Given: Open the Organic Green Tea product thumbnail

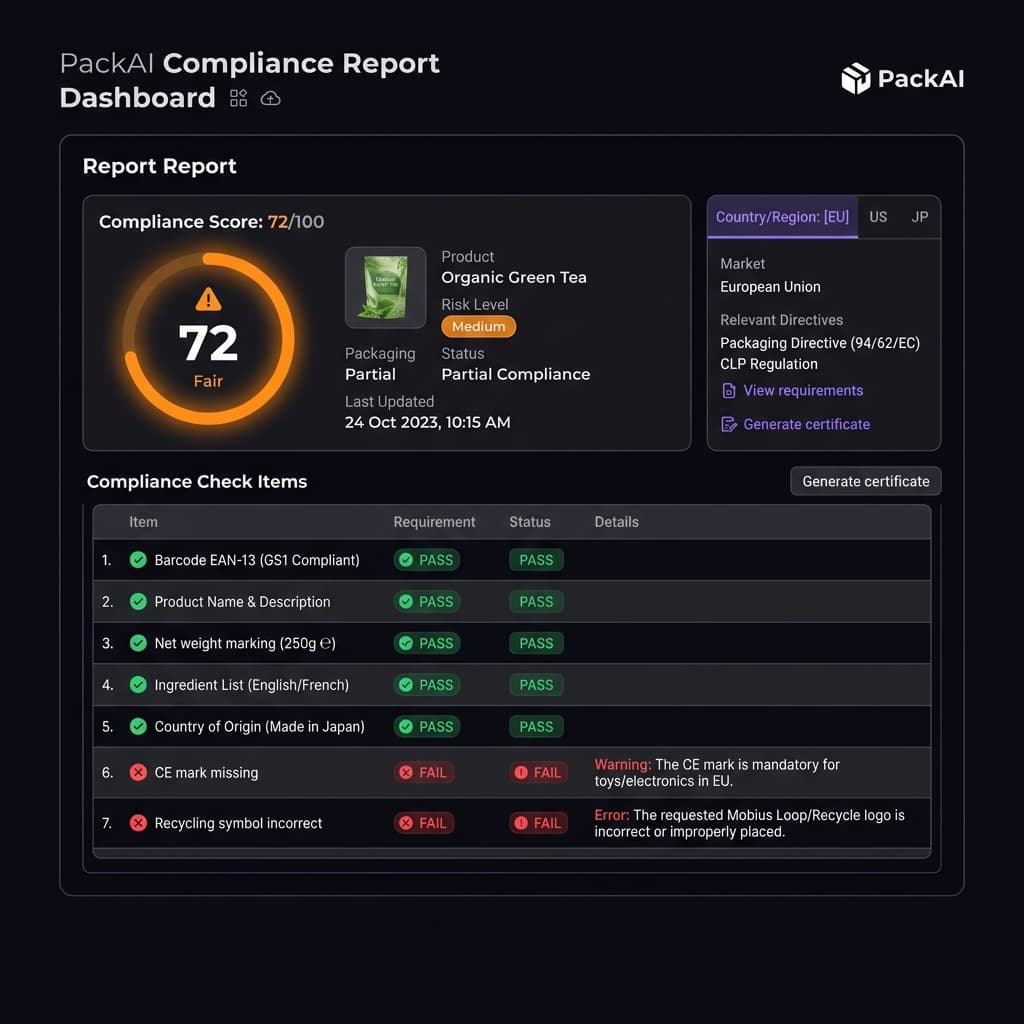Looking at the screenshot, I should [x=385, y=287].
